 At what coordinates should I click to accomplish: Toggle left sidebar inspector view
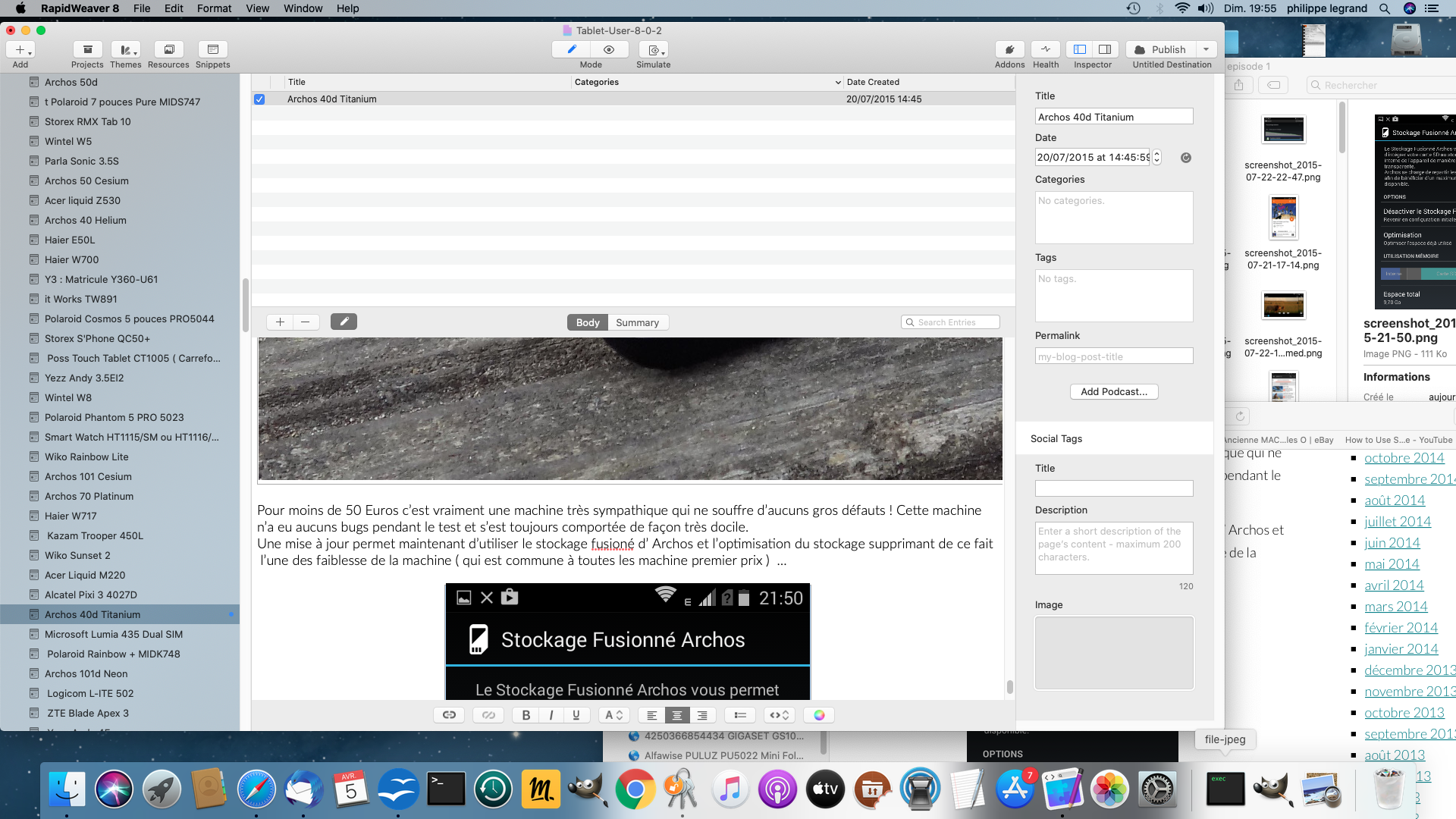tap(1079, 49)
